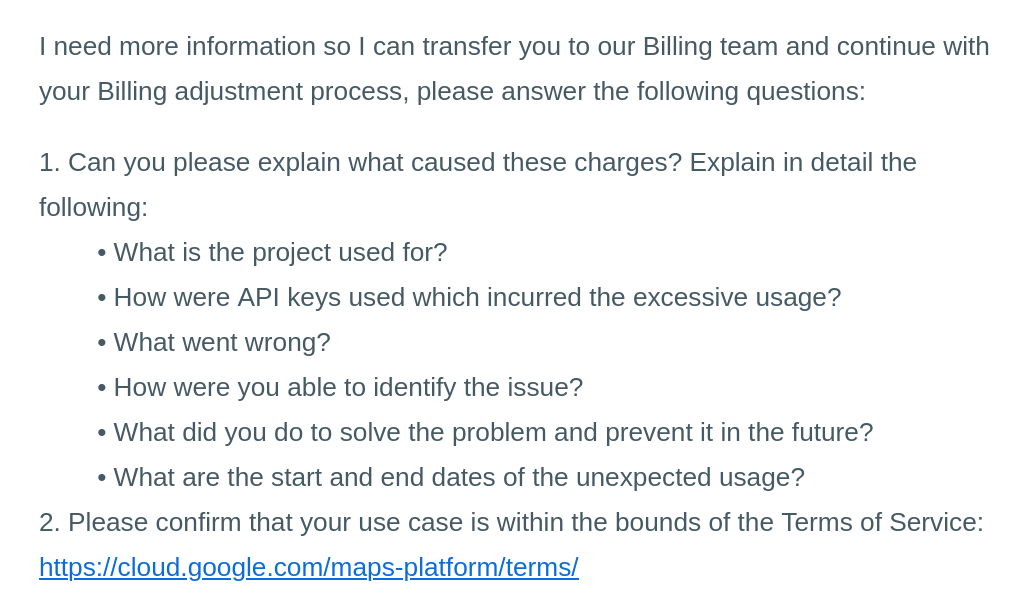This screenshot has width=1032, height=608.
Task: Click the phrase "following questions:" in the intro
Action: pyautogui.click(x=751, y=91)
